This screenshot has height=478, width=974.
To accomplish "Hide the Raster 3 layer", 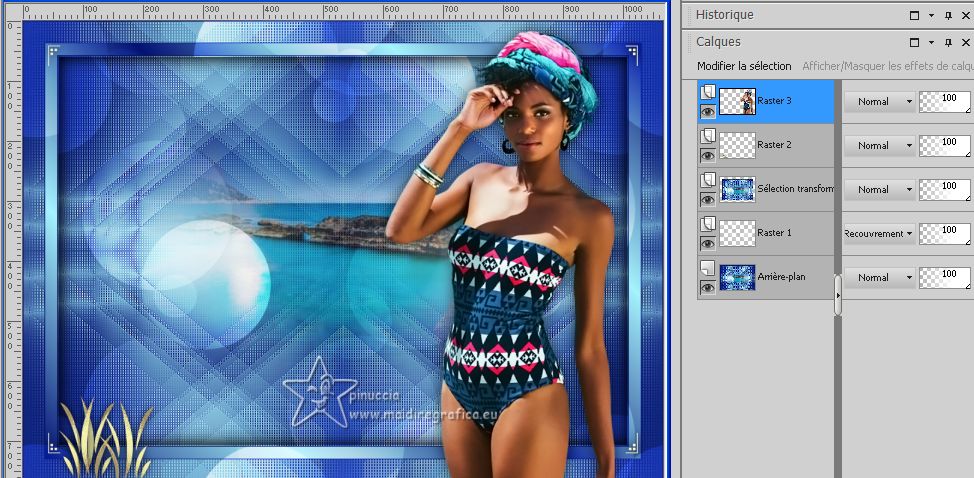I will tap(708, 111).
